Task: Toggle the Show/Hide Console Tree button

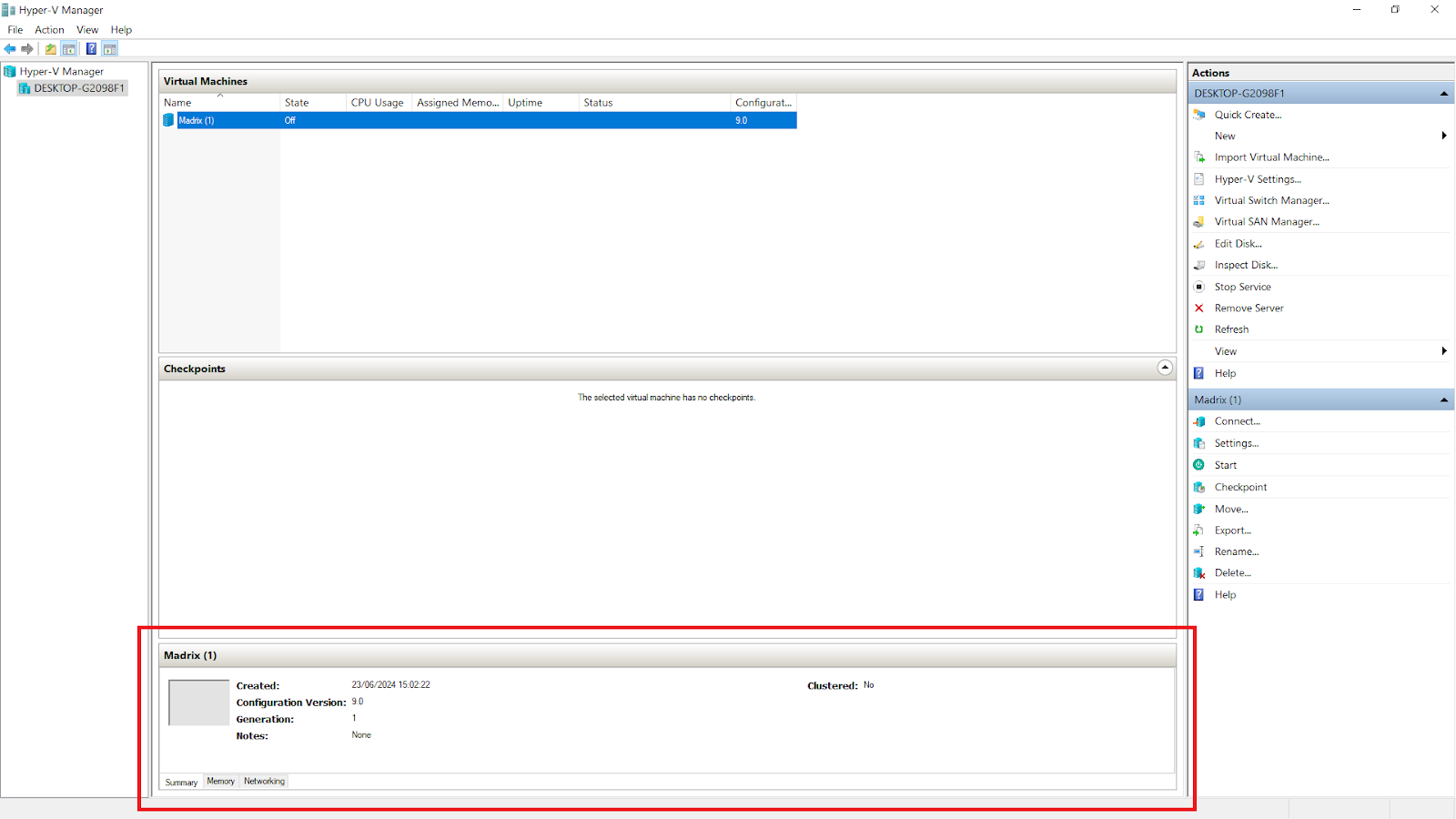Action: click(x=69, y=49)
